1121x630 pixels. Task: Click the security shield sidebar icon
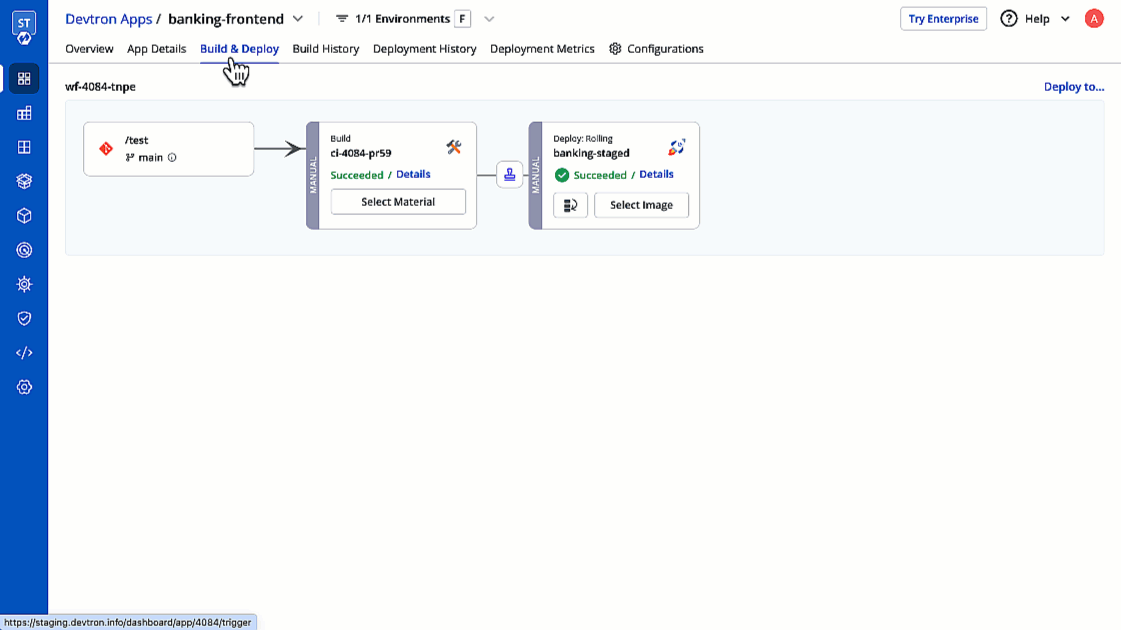coord(24,318)
